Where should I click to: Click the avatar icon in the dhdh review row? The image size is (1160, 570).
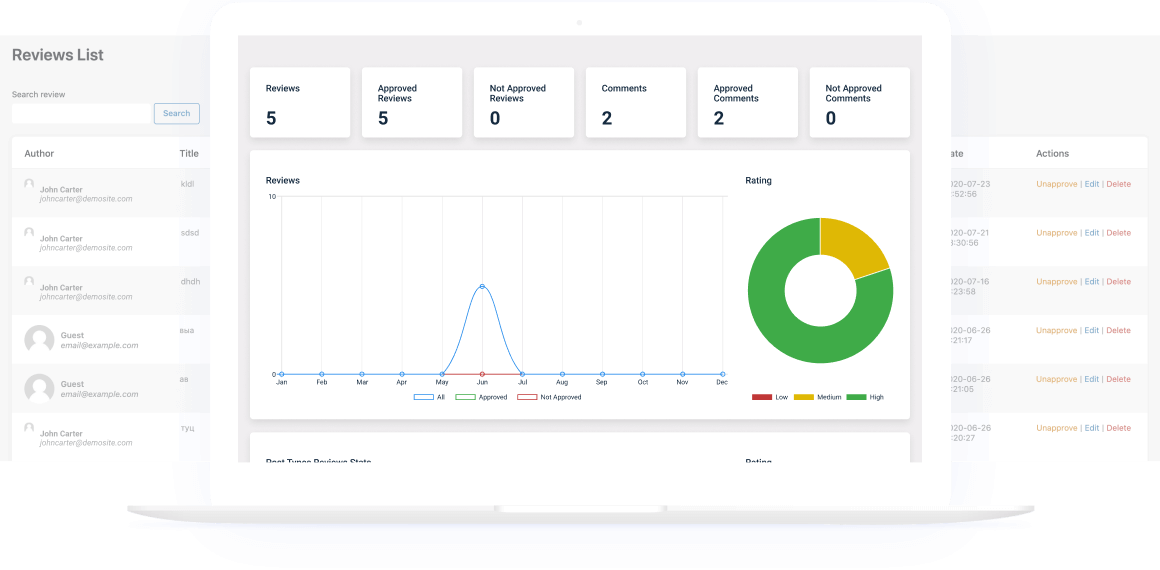tap(29, 281)
